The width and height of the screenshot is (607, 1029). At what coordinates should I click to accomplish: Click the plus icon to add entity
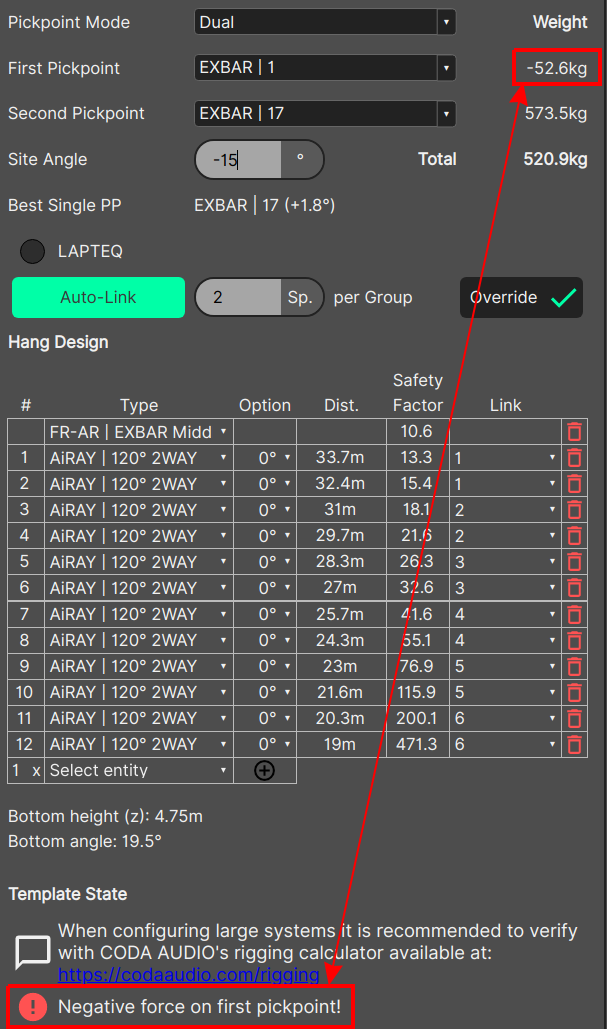point(264,771)
